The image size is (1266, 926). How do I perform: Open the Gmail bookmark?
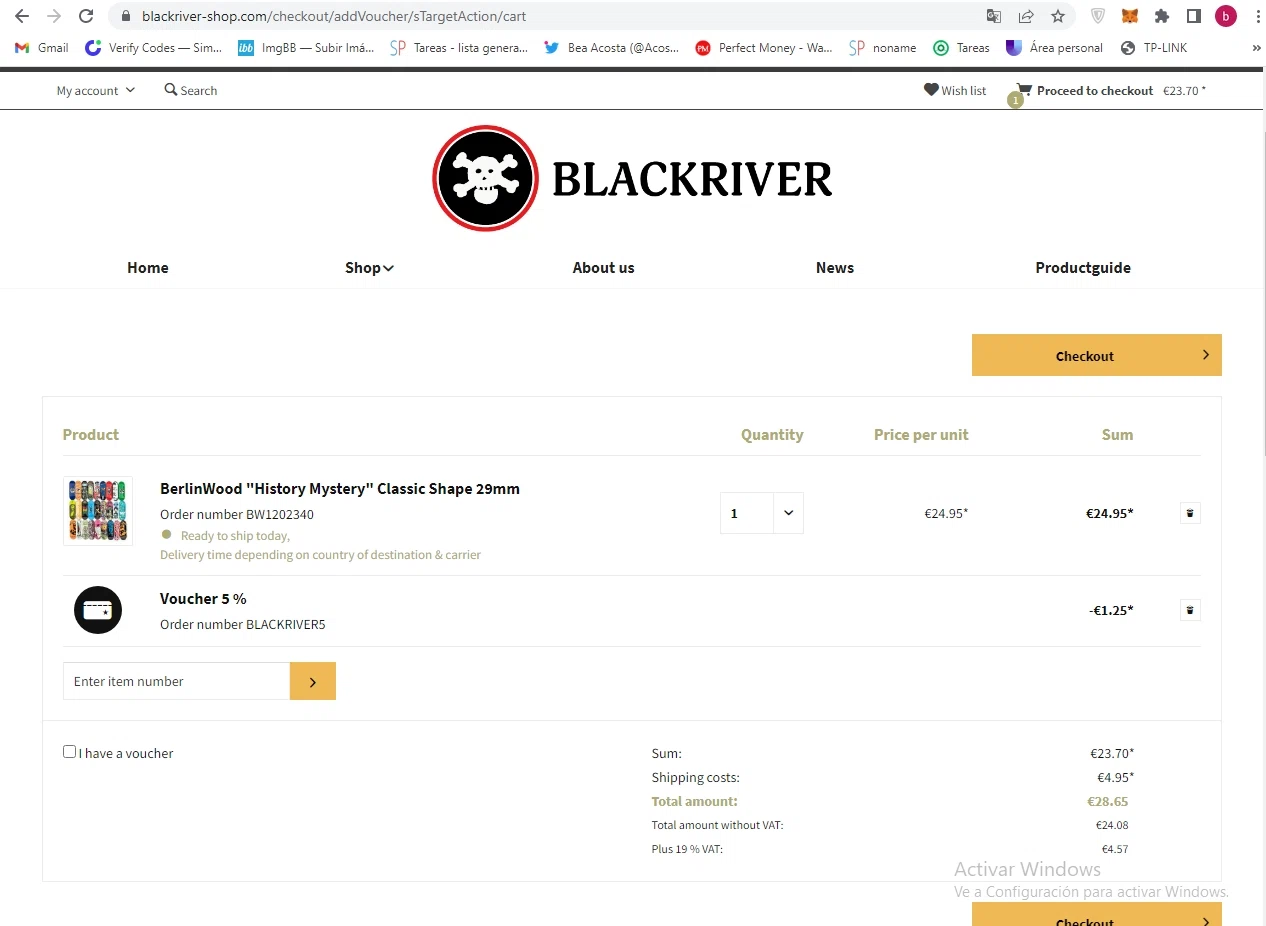(x=42, y=47)
